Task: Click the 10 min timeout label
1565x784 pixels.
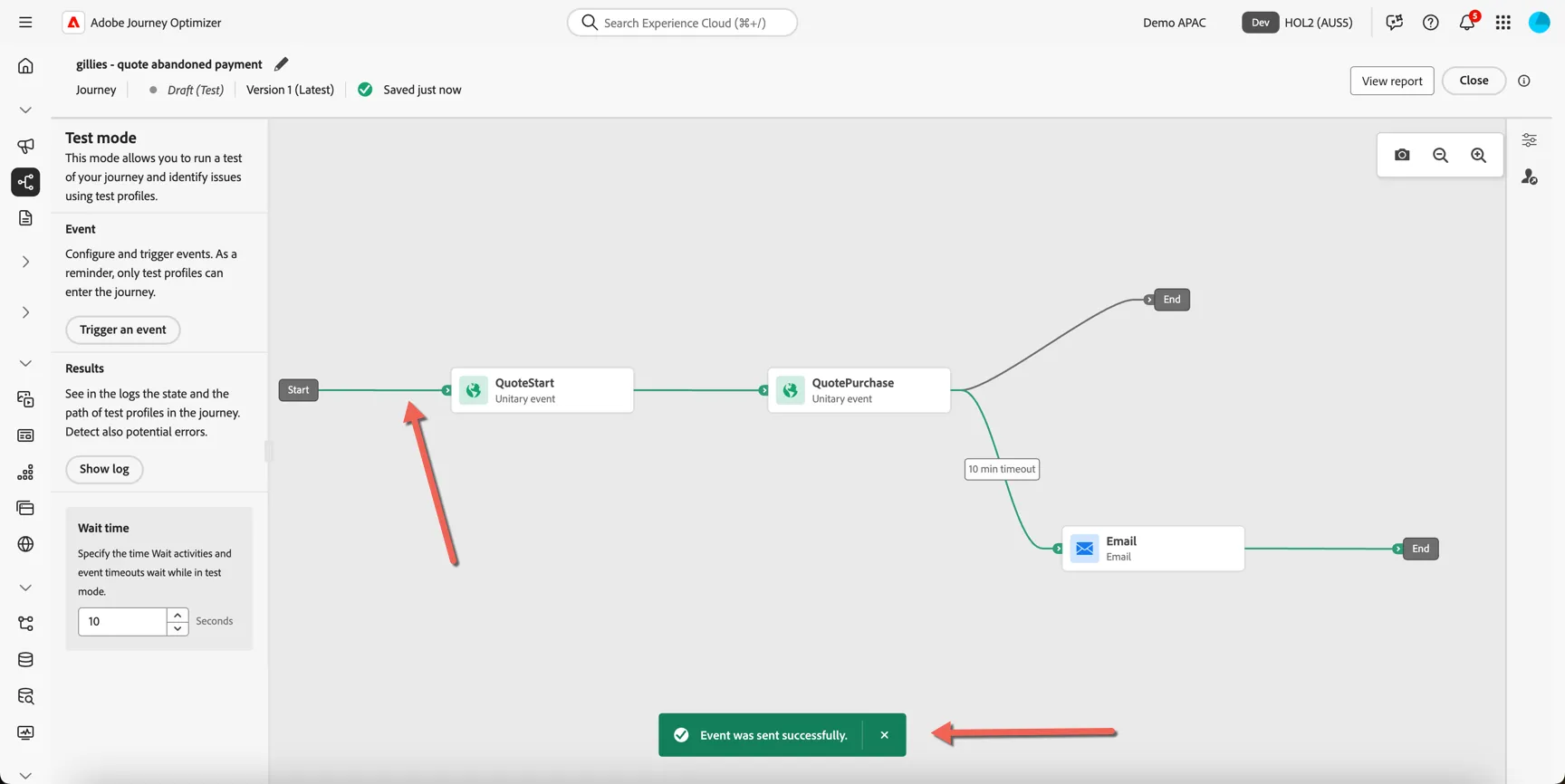Action: point(1002,469)
